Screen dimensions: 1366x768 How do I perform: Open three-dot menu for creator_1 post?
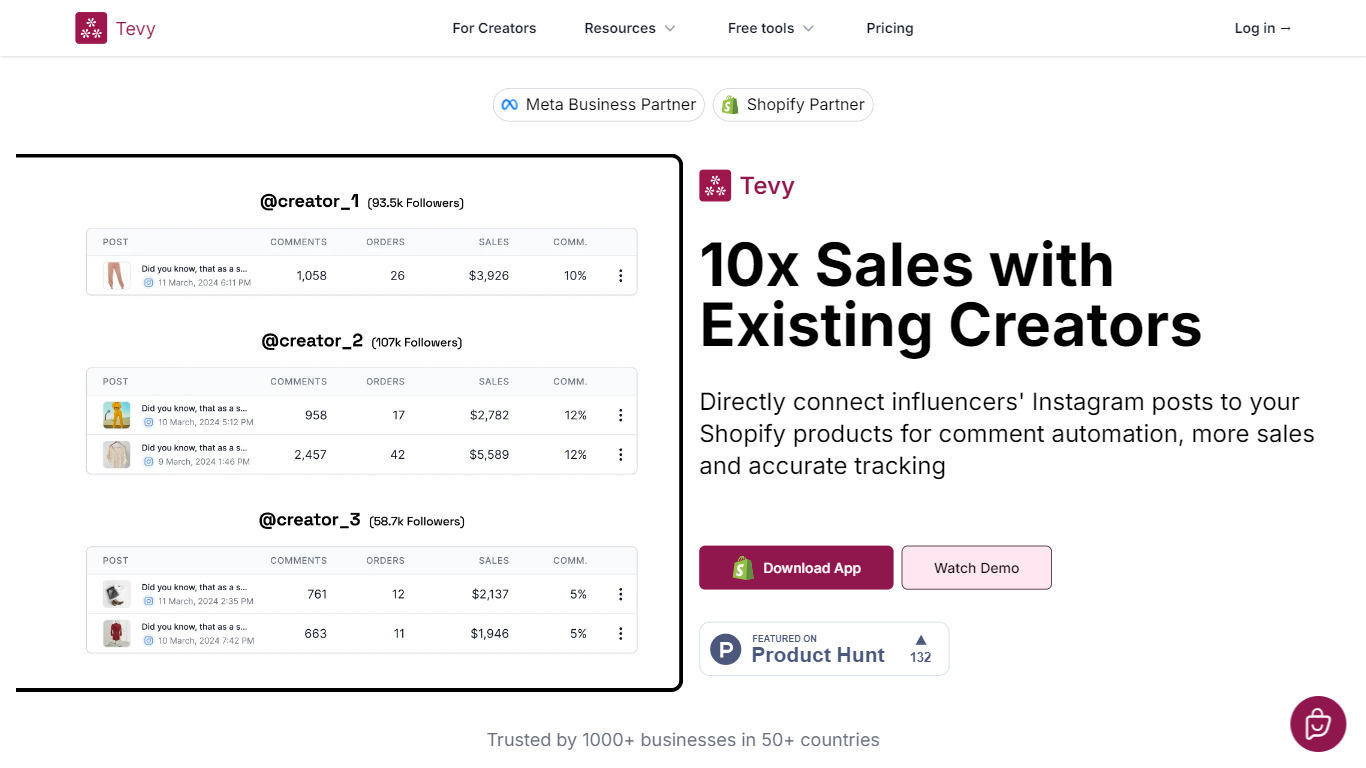(x=620, y=276)
